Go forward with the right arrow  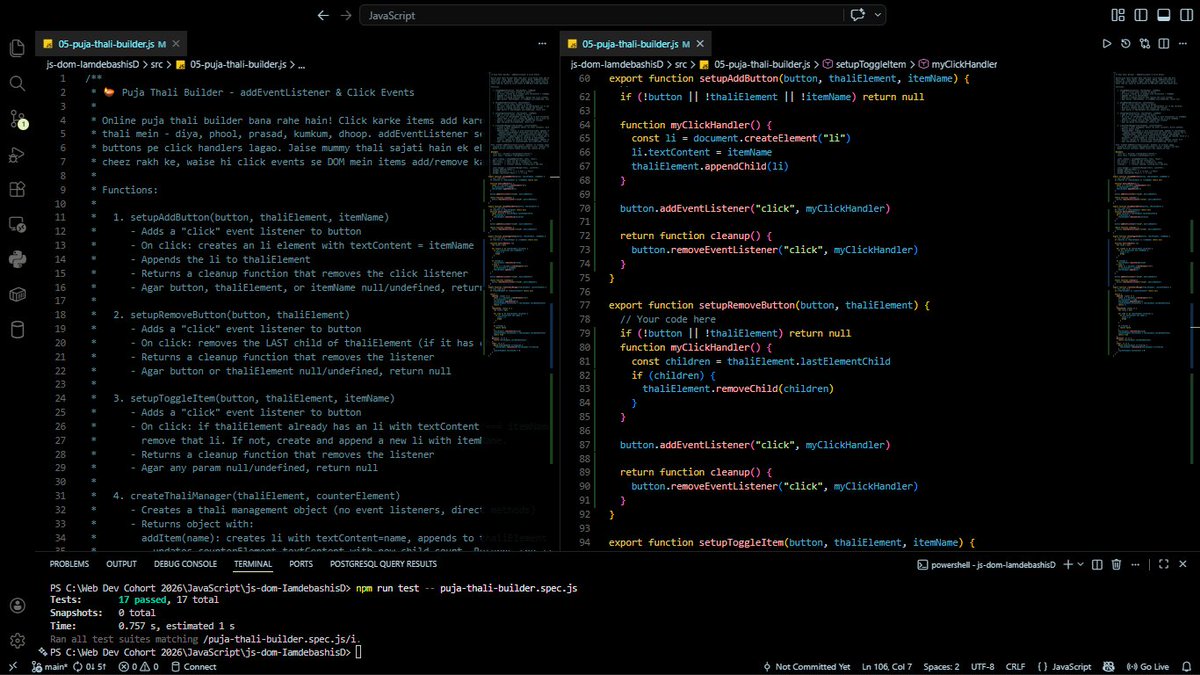[x=346, y=15]
